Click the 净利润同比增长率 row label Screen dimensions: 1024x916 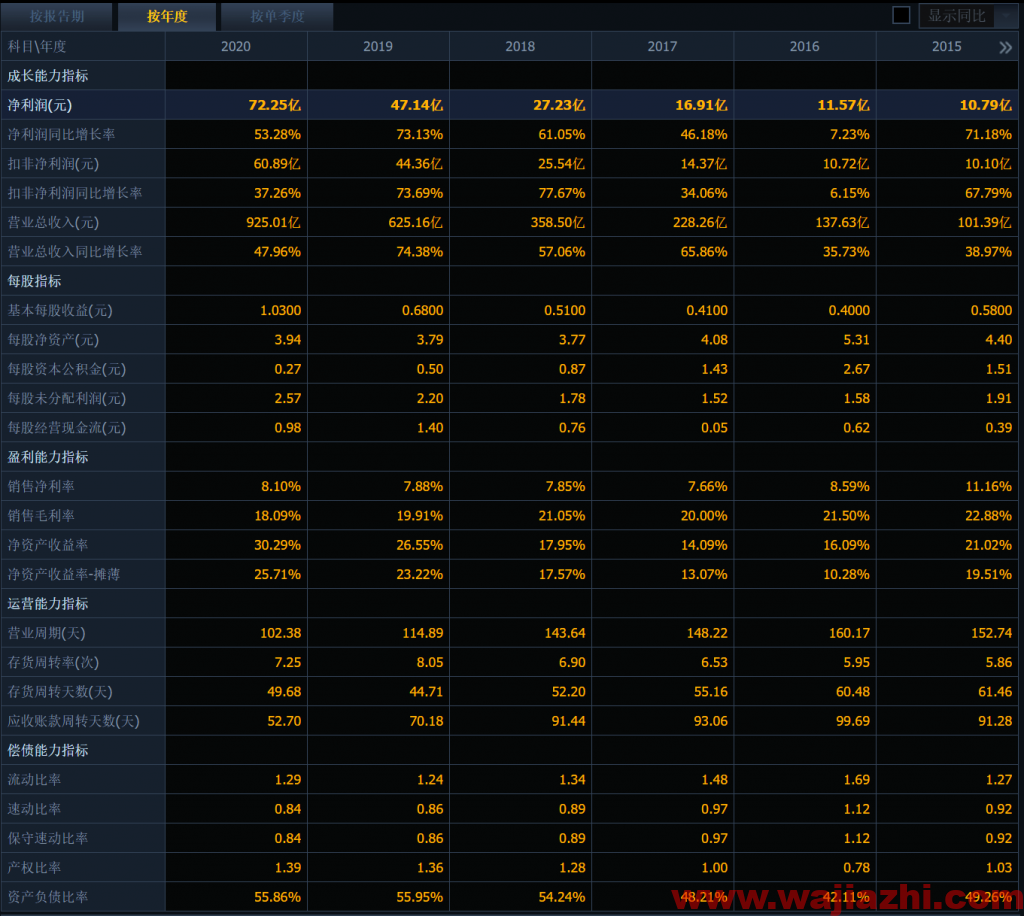pos(61,134)
